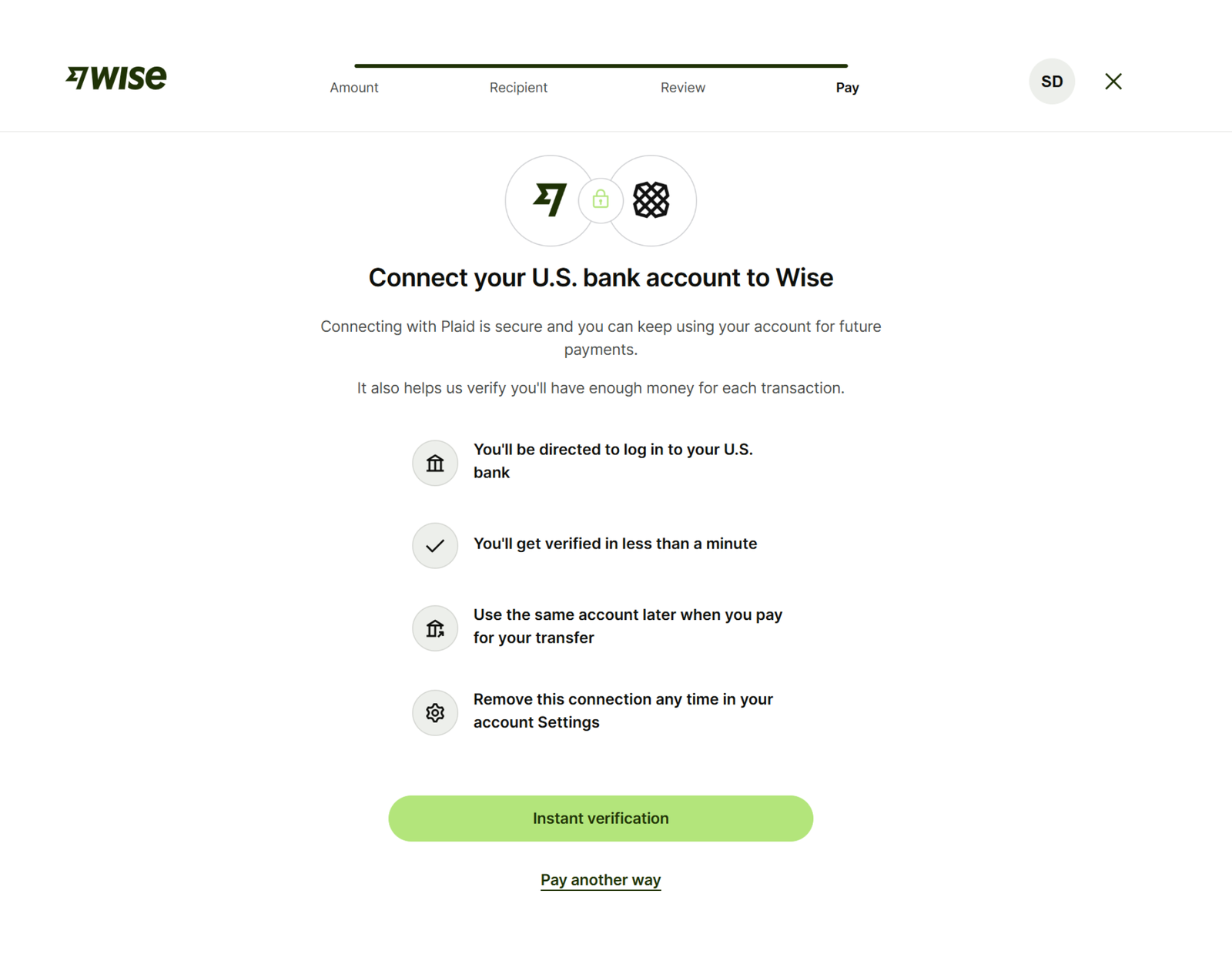Click the bank building icon
Image resolution: width=1232 pixels, height=961 pixels.
435,463
